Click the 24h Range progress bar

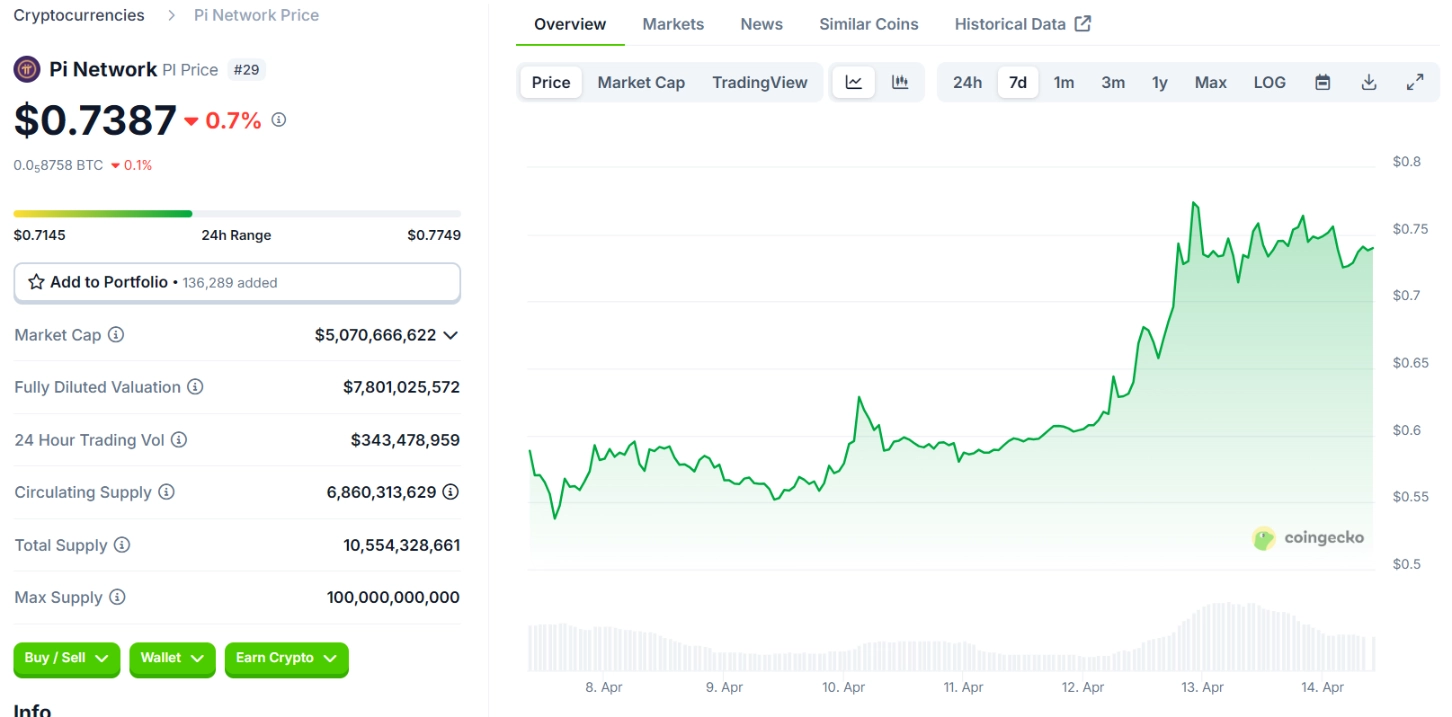coord(237,213)
